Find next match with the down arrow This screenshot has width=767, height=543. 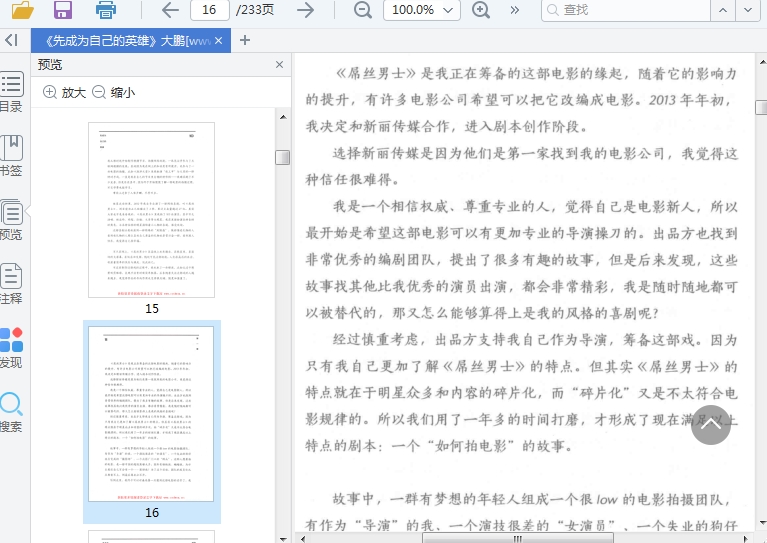pos(748,10)
